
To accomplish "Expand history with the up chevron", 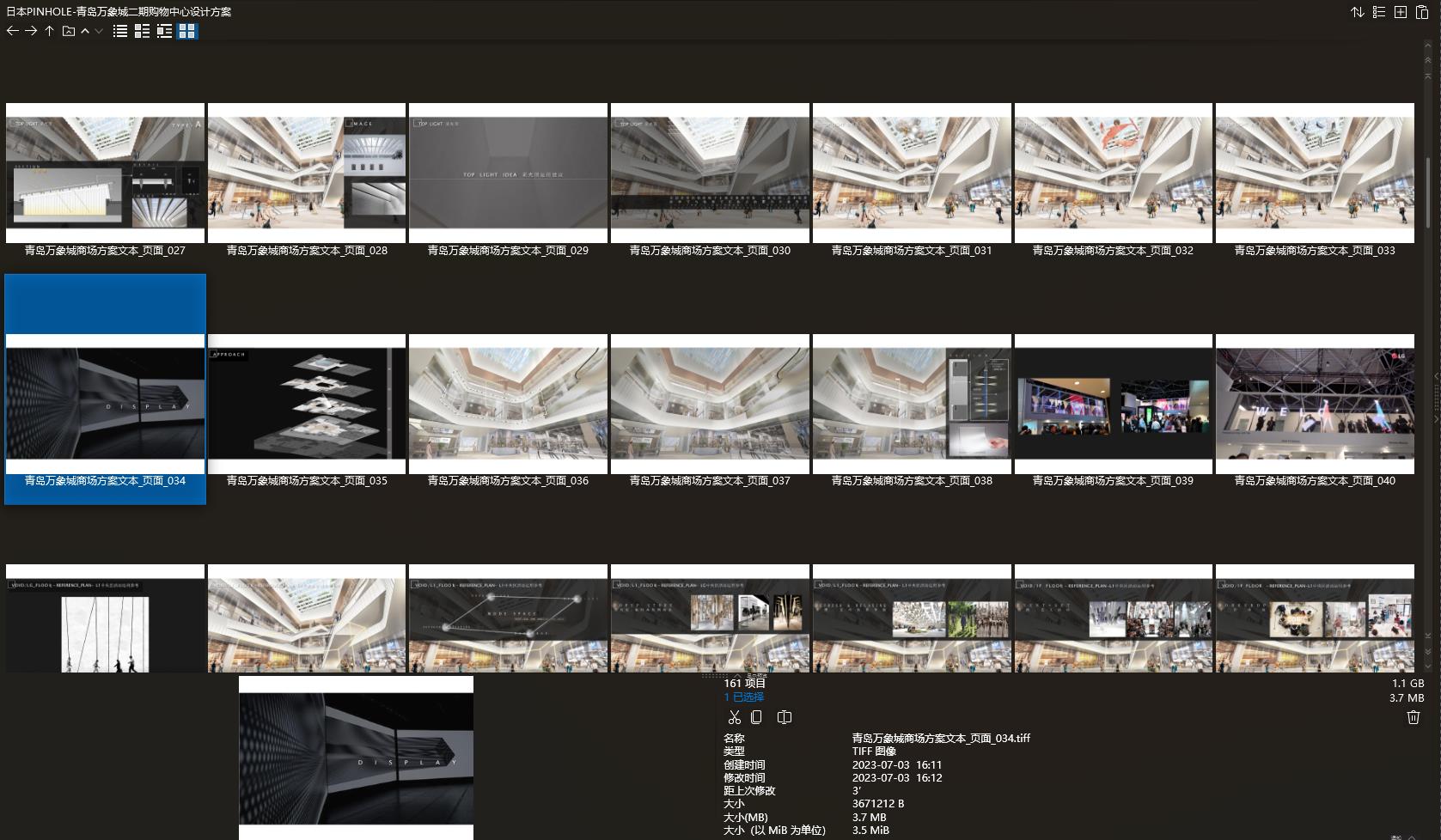I will click(85, 31).
